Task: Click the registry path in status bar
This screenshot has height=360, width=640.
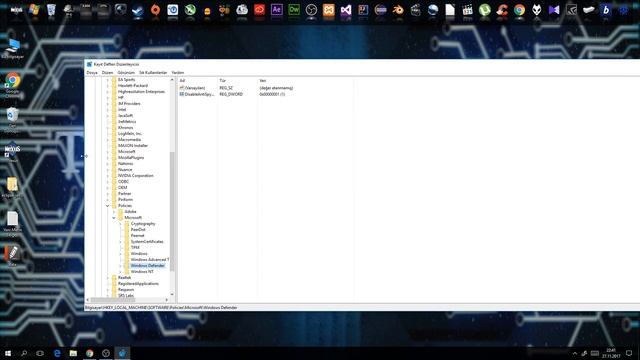Action: click(161, 308)
